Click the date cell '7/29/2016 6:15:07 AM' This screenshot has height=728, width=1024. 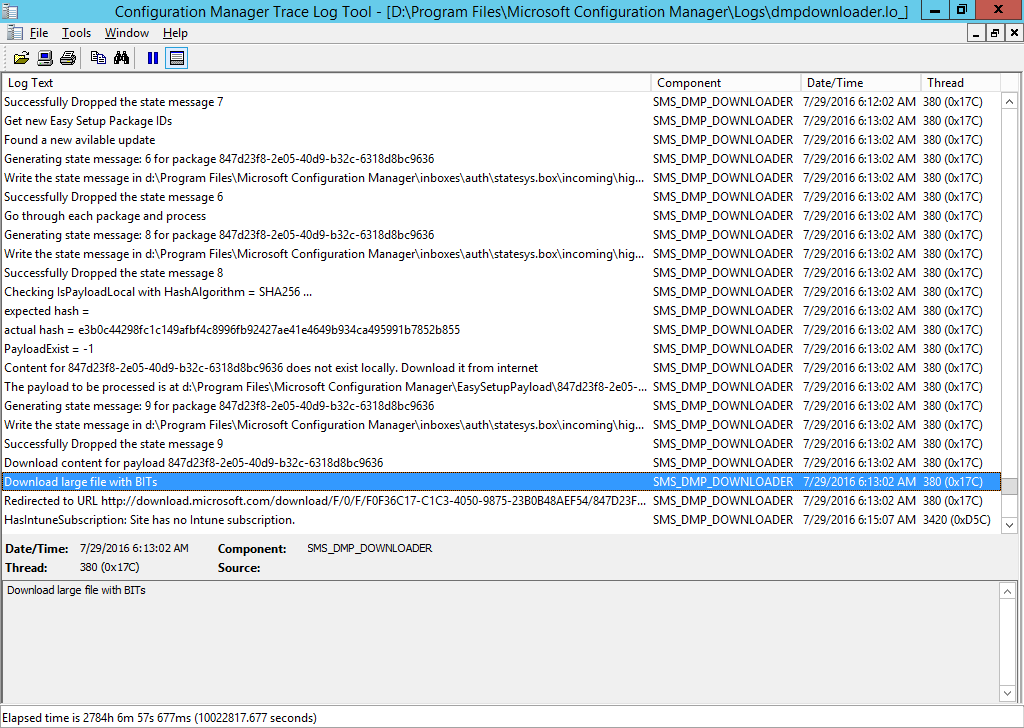859,520
